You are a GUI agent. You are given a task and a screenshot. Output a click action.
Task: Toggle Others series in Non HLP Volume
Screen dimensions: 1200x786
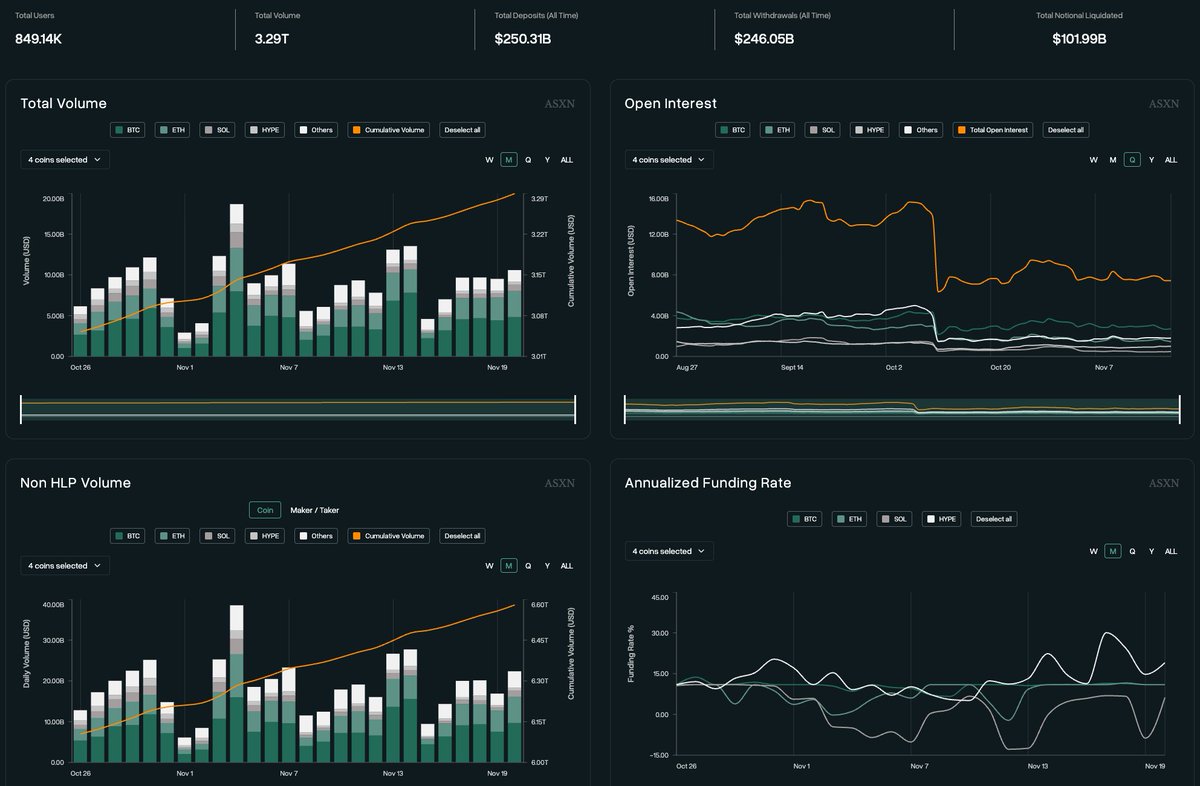tap(315, 536)
